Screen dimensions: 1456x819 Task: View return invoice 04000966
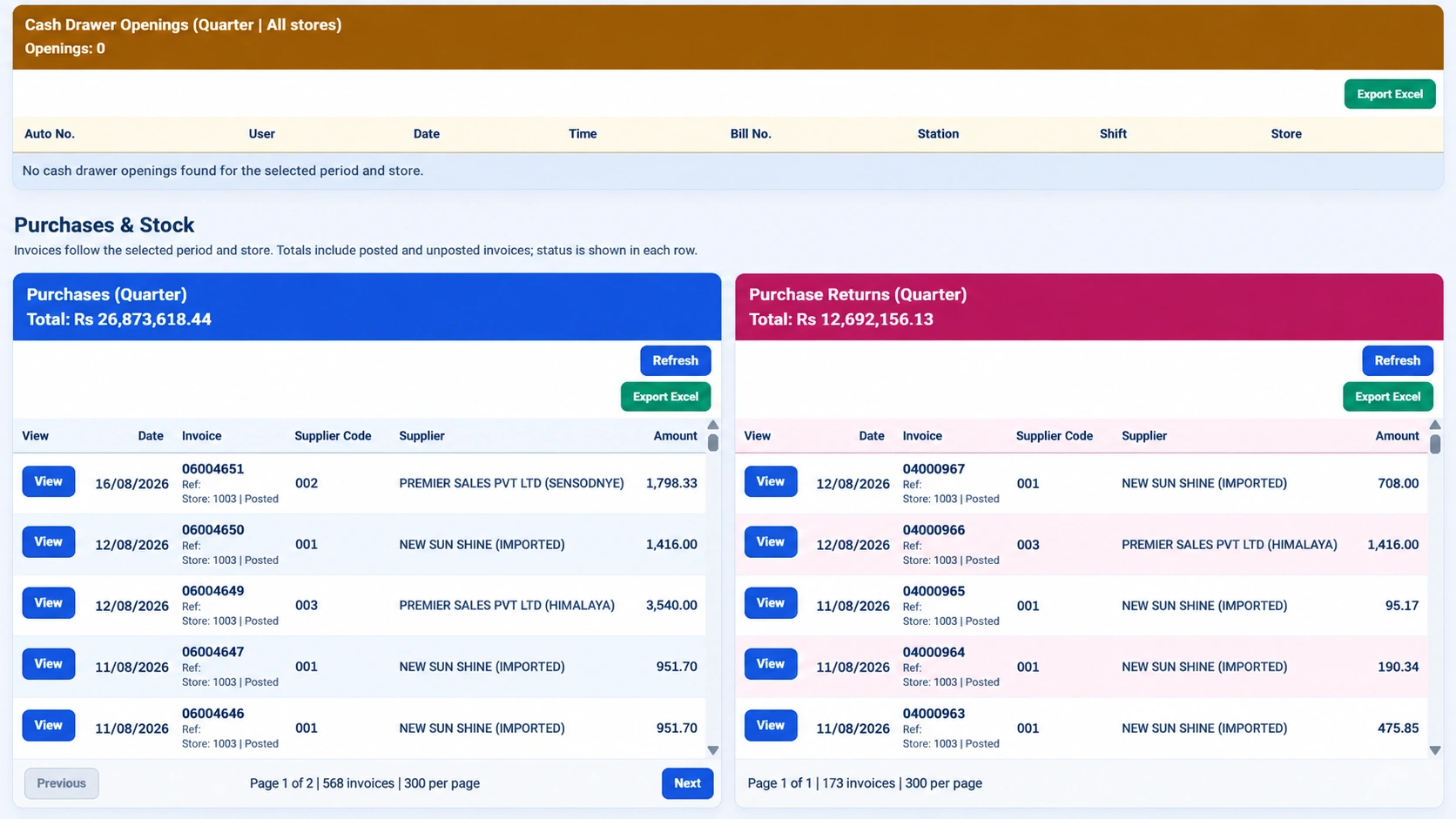pos(771,542)
